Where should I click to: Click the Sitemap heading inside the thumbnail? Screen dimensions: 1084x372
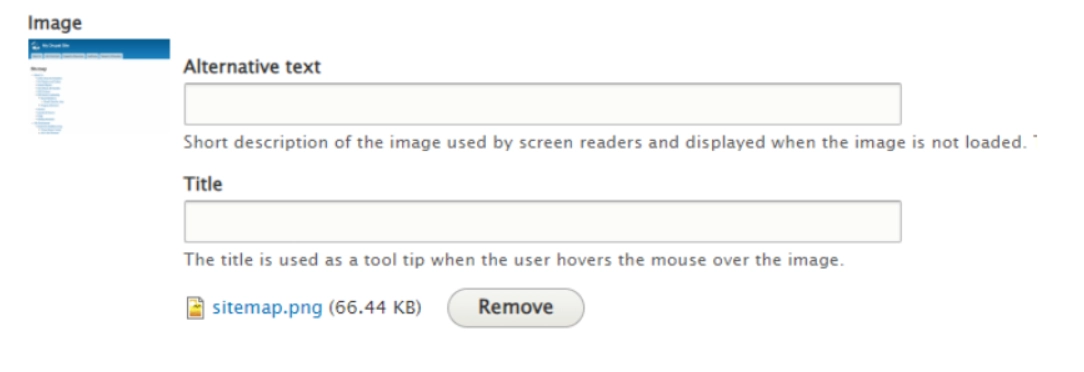(37, 68)
